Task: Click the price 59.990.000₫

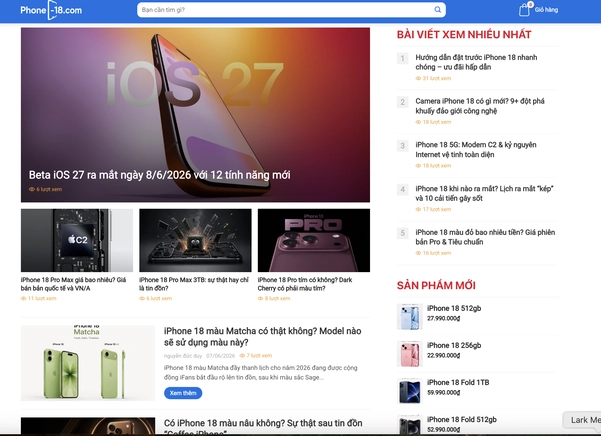Action: pos(443,393)
